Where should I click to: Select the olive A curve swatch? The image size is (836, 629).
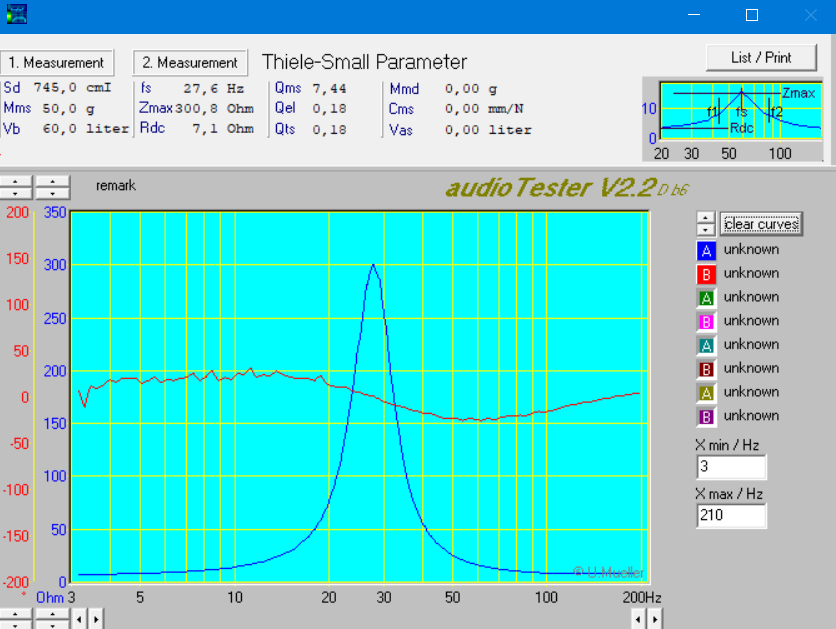[x=706, y=393]
